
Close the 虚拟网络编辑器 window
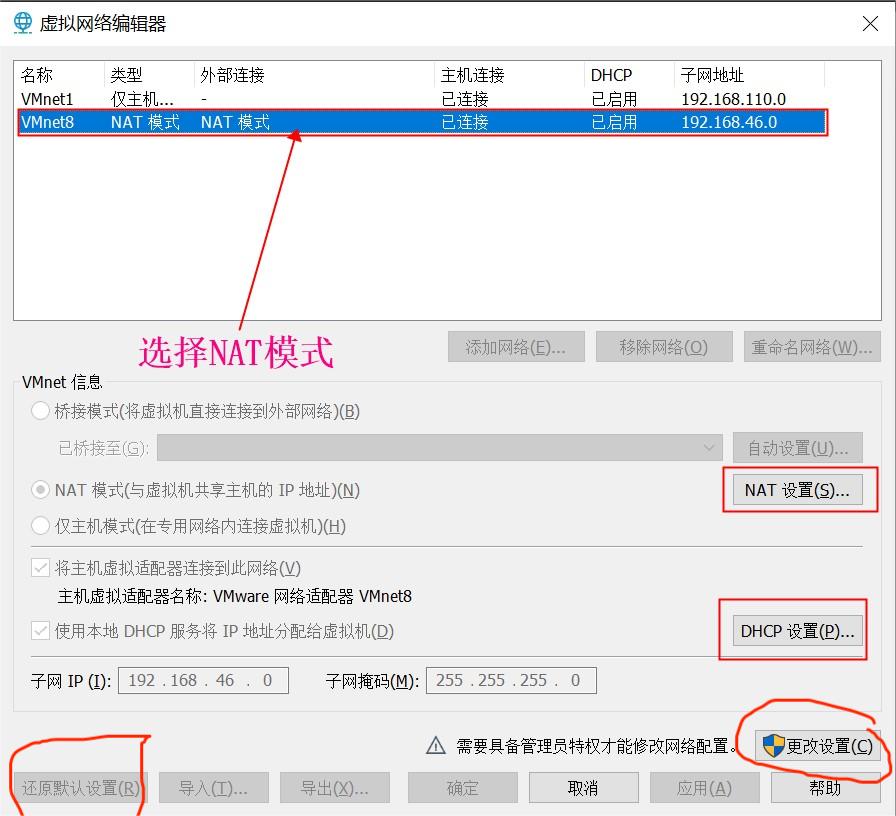[870, 23]
